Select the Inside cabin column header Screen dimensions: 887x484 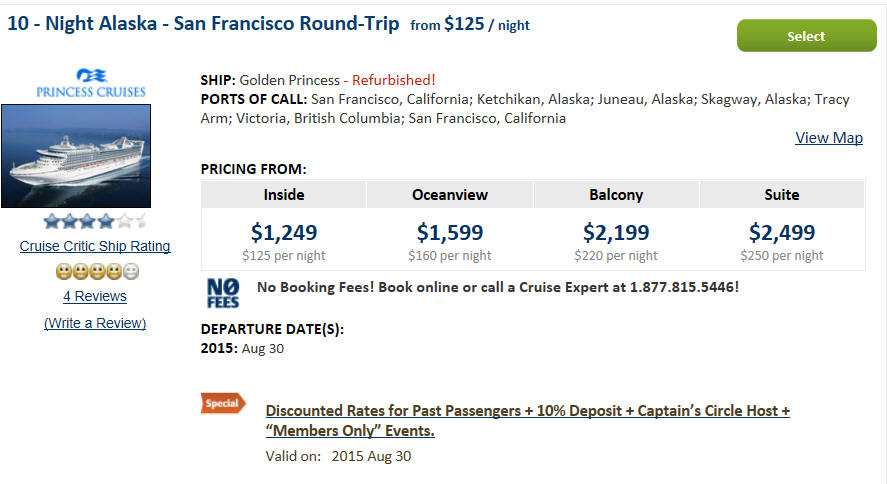tap(284, 195)
